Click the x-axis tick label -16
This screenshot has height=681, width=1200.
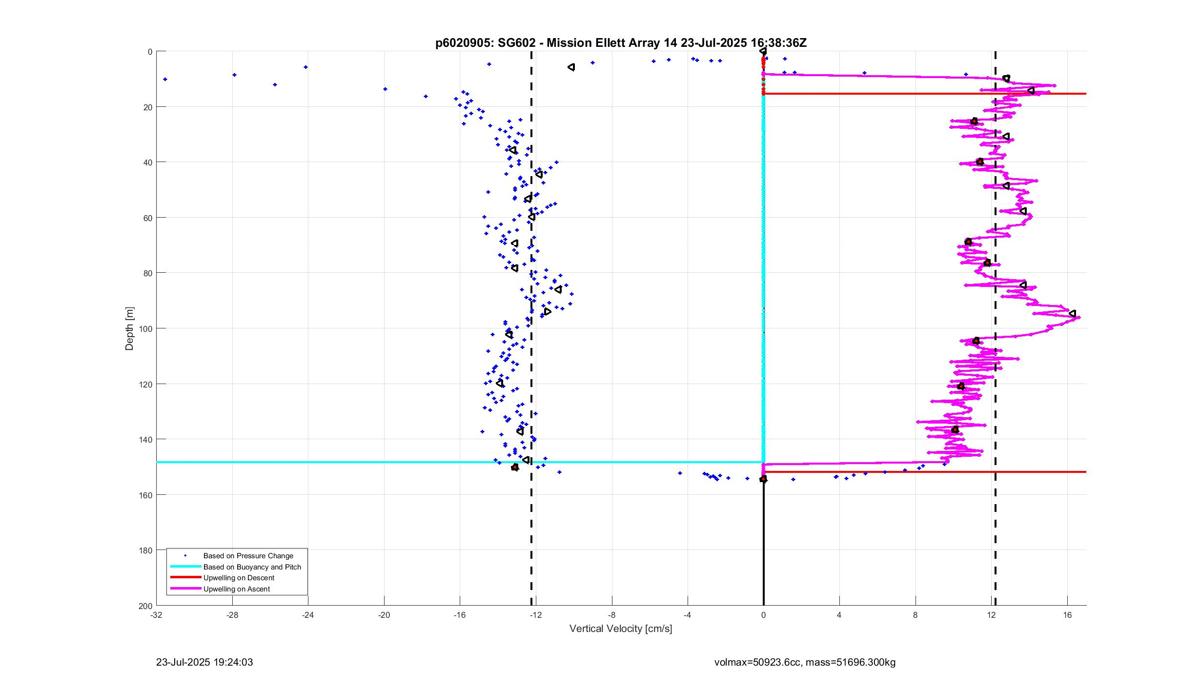460,615
